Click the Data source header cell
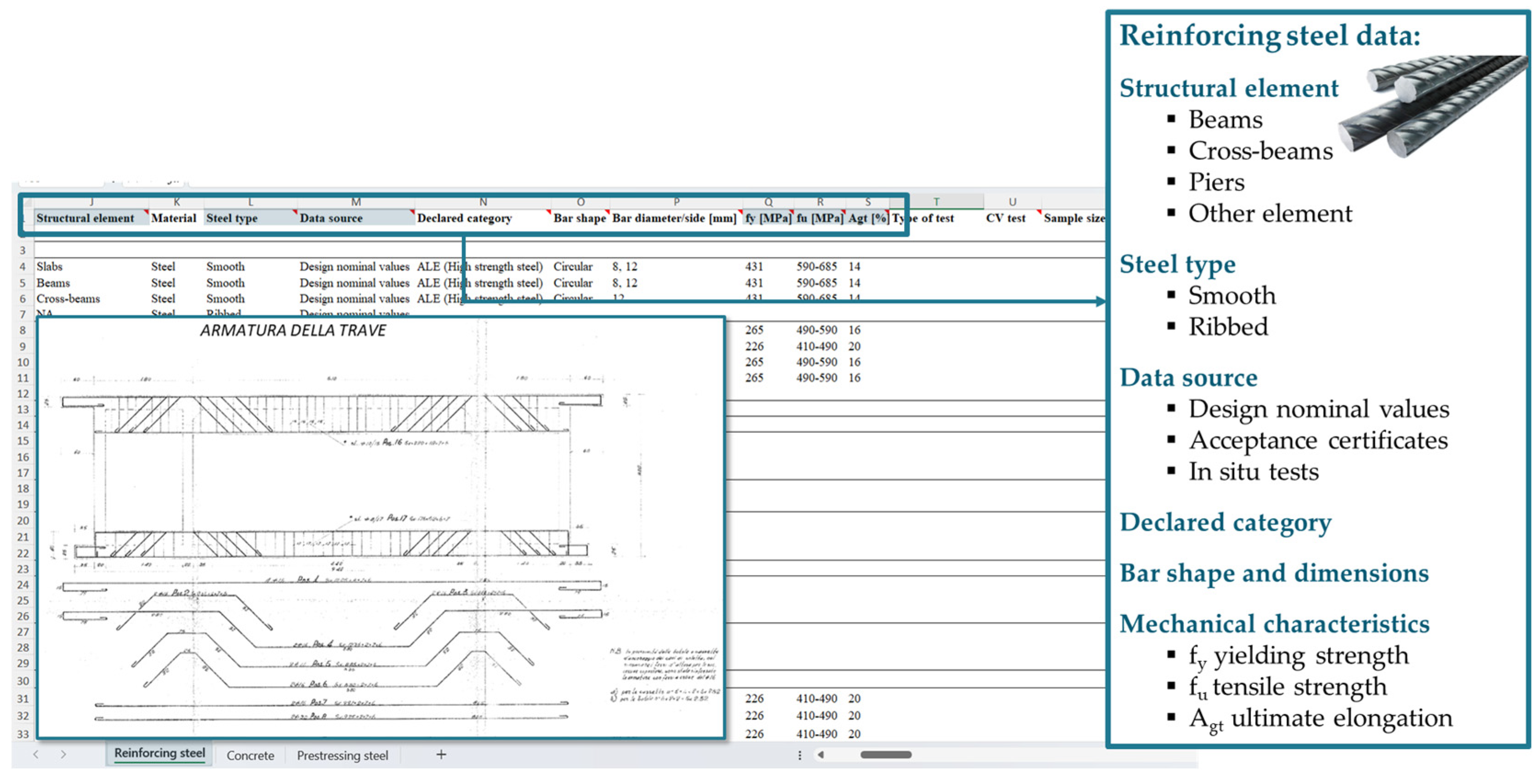This screenshot has width=1537, height=784. pyautogui.click(x=331, y=218)
